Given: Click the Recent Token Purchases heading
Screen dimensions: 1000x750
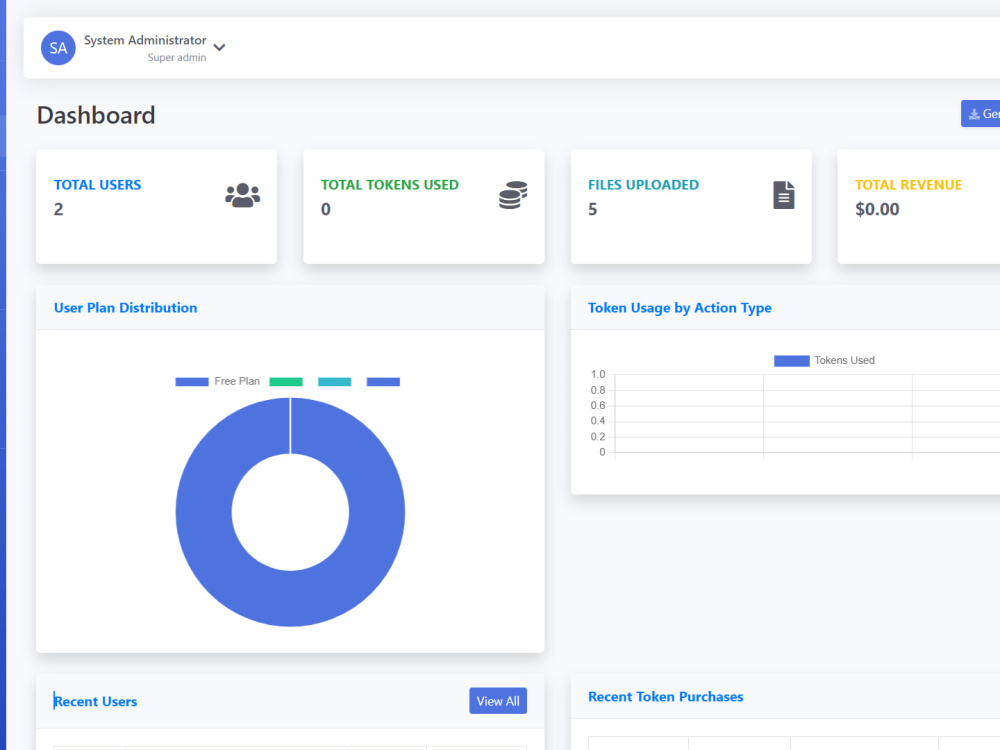Looking at the screenshot, I should 666,696.
